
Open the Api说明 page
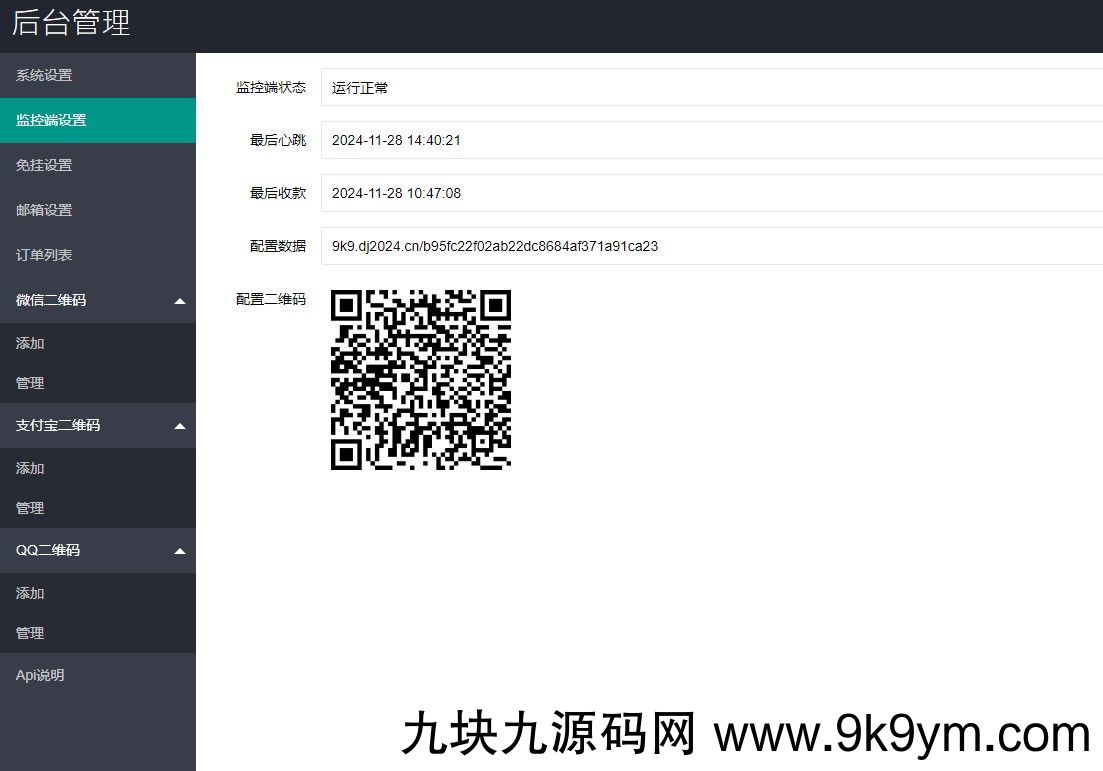click(98, 675)
